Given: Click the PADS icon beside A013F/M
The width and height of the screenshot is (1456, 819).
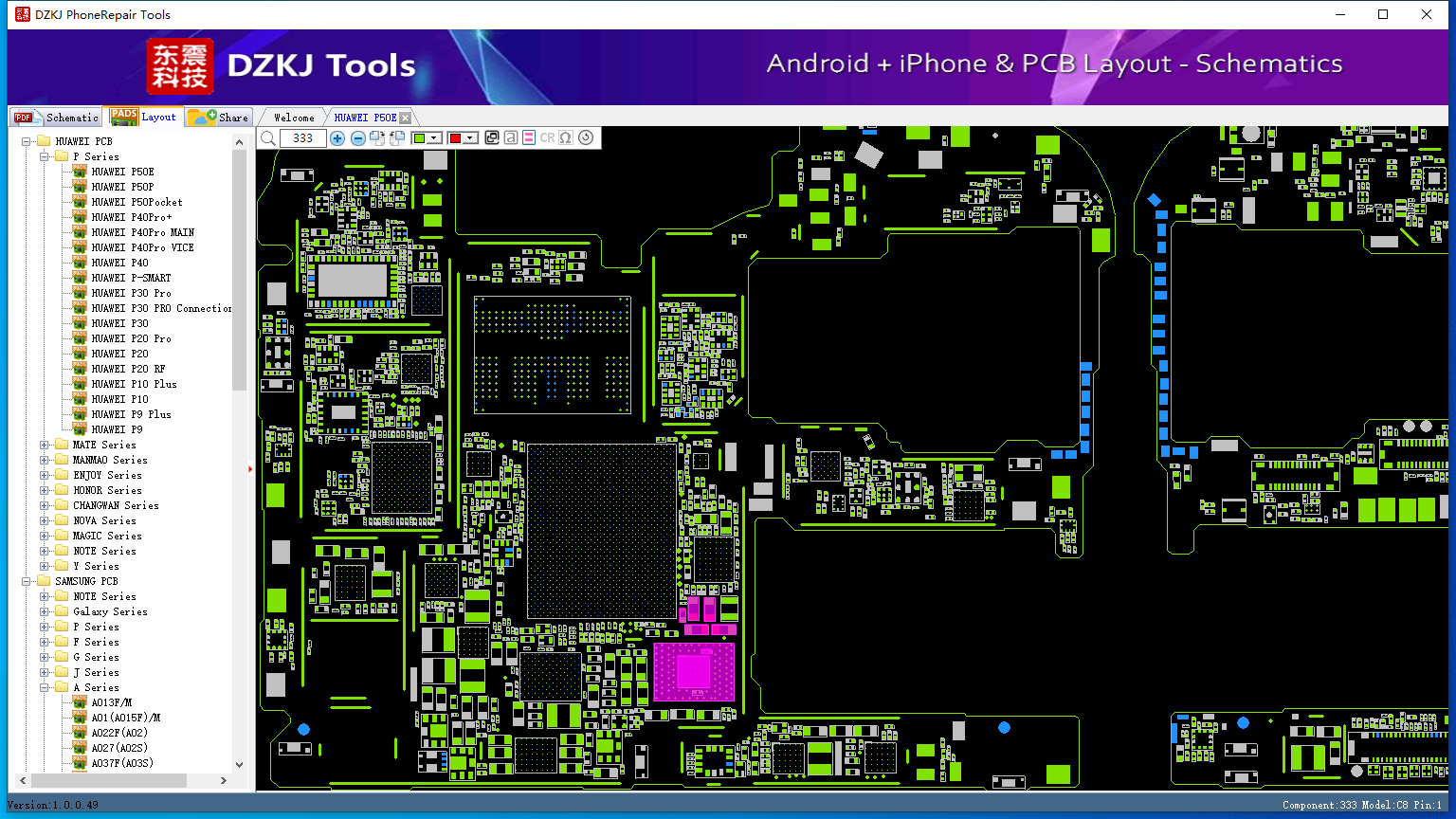Looking at the screenshot, I should pyautogui.click(x=80, y=702).
